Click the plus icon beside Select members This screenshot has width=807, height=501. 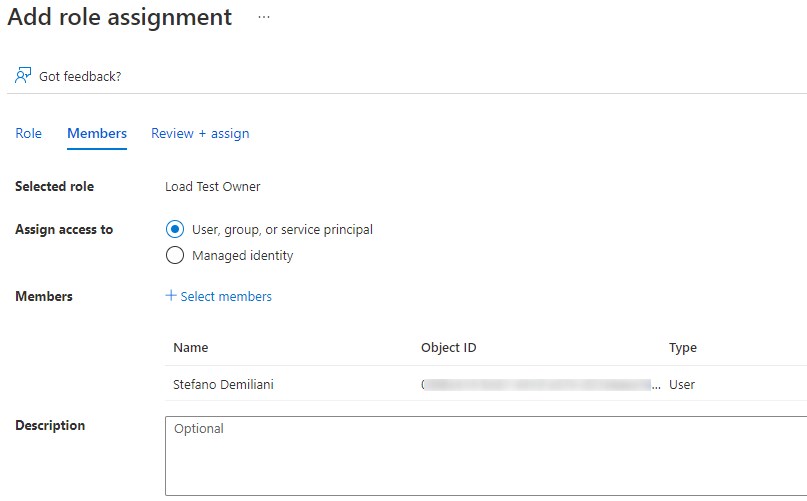point(171,296)
